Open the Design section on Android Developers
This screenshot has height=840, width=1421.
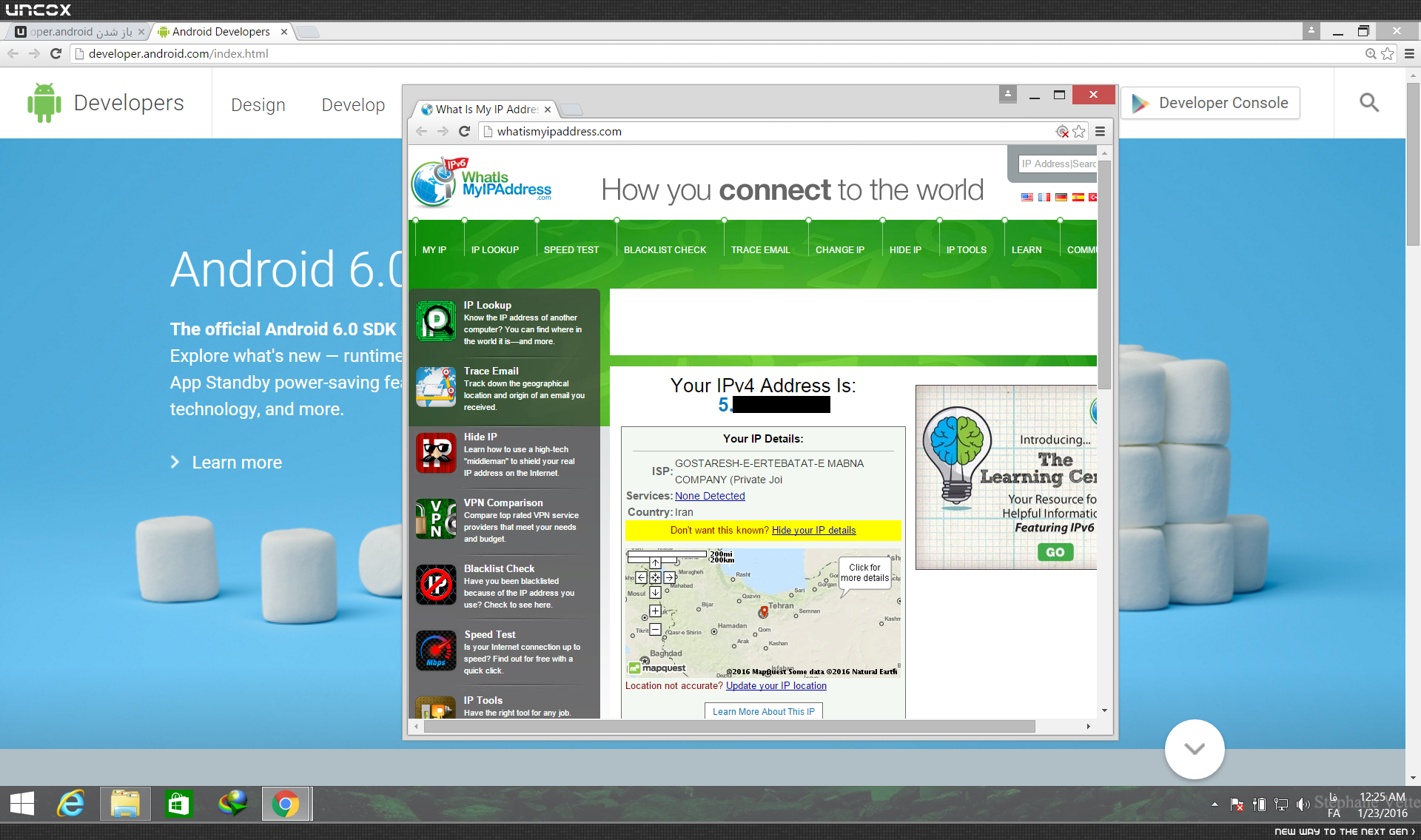click(258, 105)
